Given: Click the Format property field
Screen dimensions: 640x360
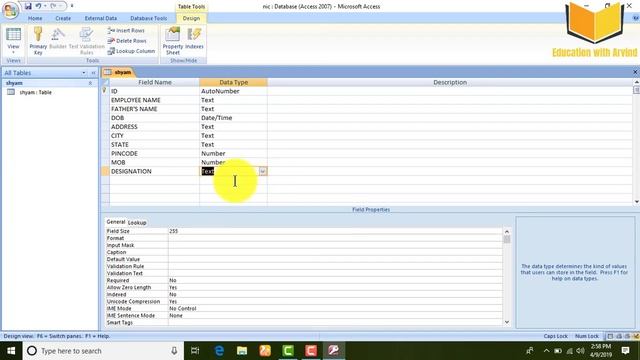Looking at the screenshot, I should (x=335, y=238).
